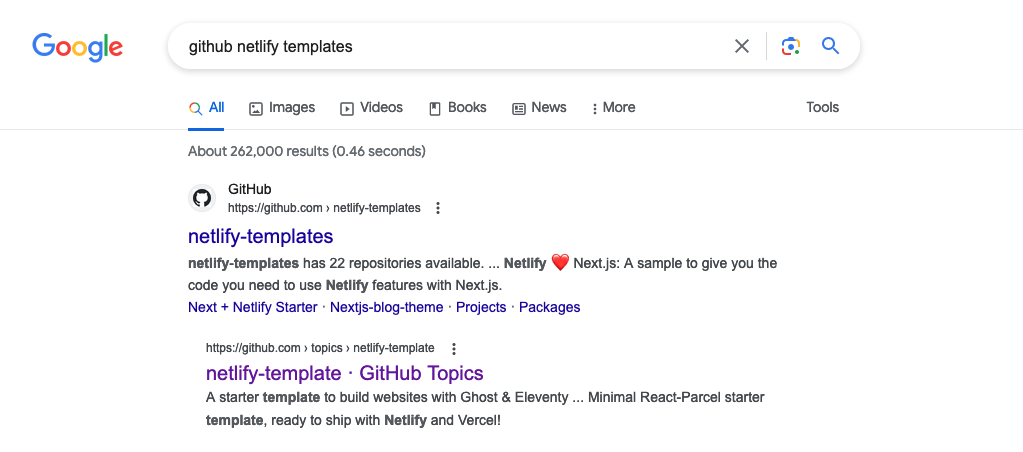Image resolution: width=1023 pixels, height=452 pixels.
Task: Open the Tools options
Action: [822, 108]
